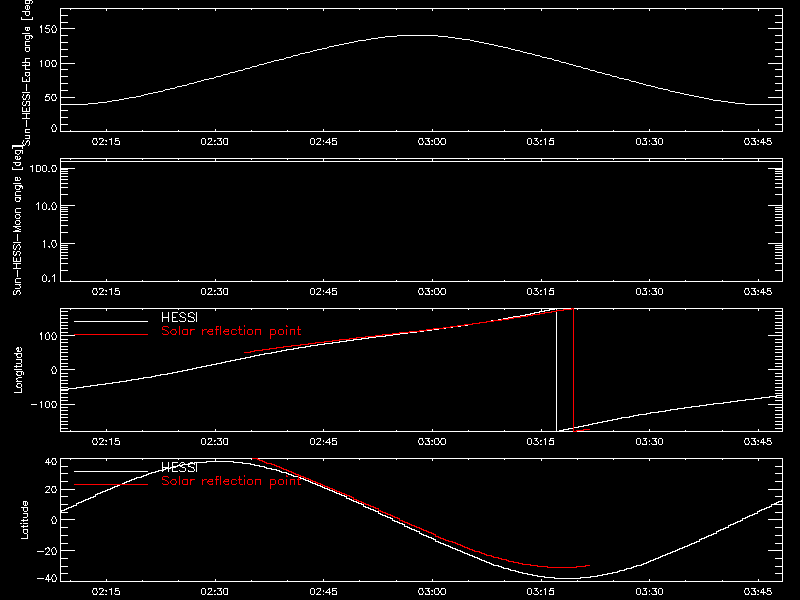Image resolution: width=800 pixels, height=600 pixels.
Task: Click the red curve minimum in Latitude plot
Action: click(x=561, y=567)
